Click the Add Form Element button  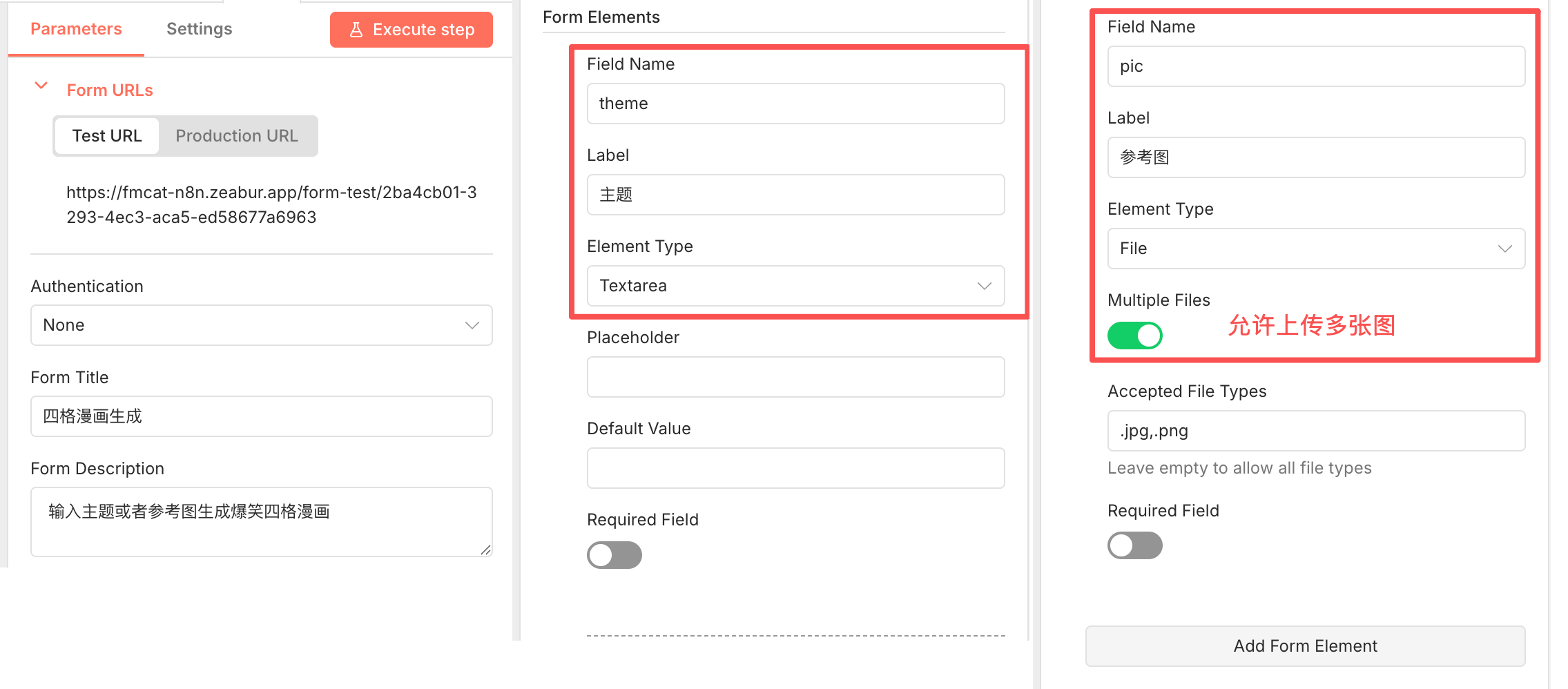click(x=1305, y=646)
